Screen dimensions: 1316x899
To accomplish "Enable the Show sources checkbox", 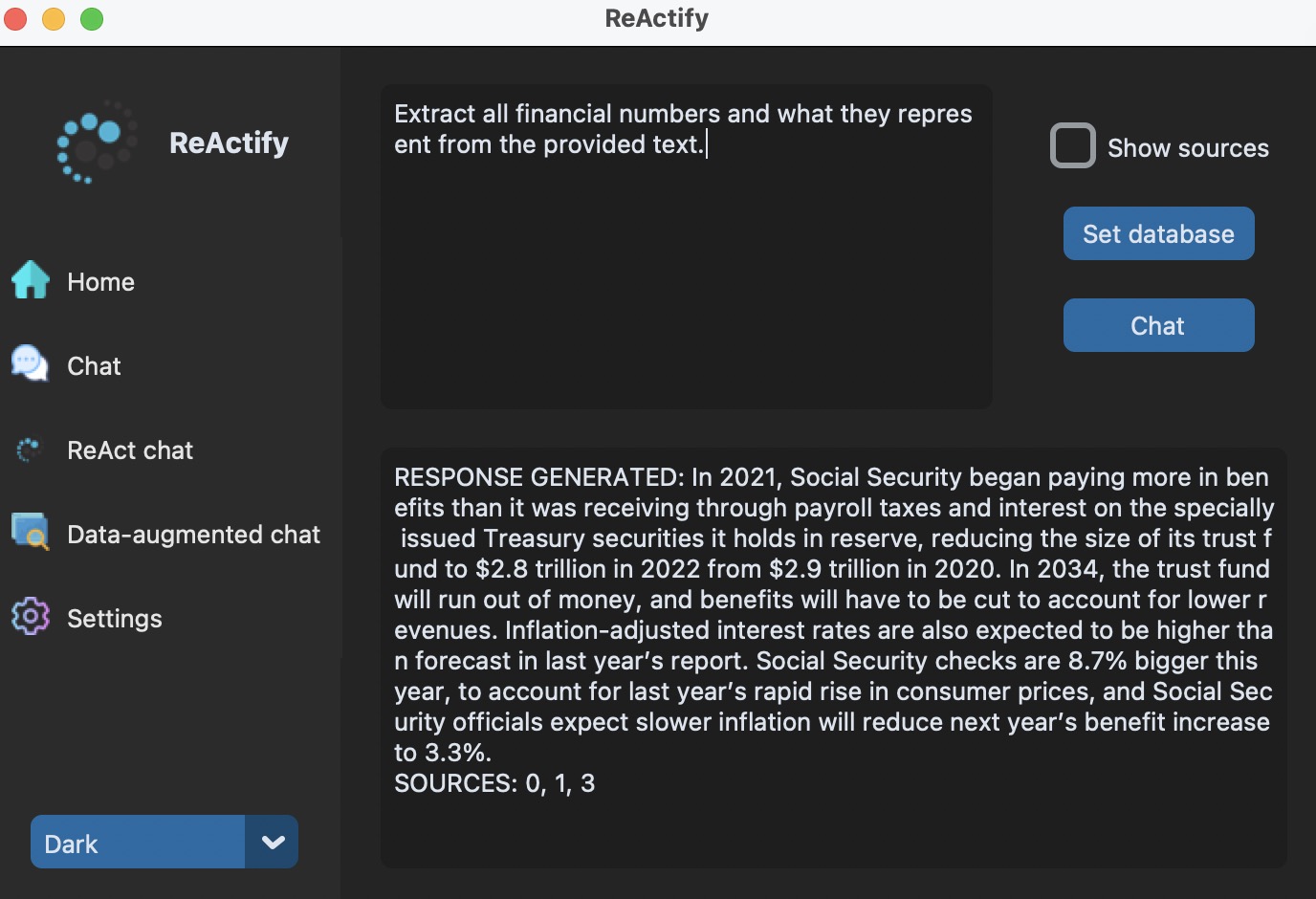I will tap(1072, 145).
